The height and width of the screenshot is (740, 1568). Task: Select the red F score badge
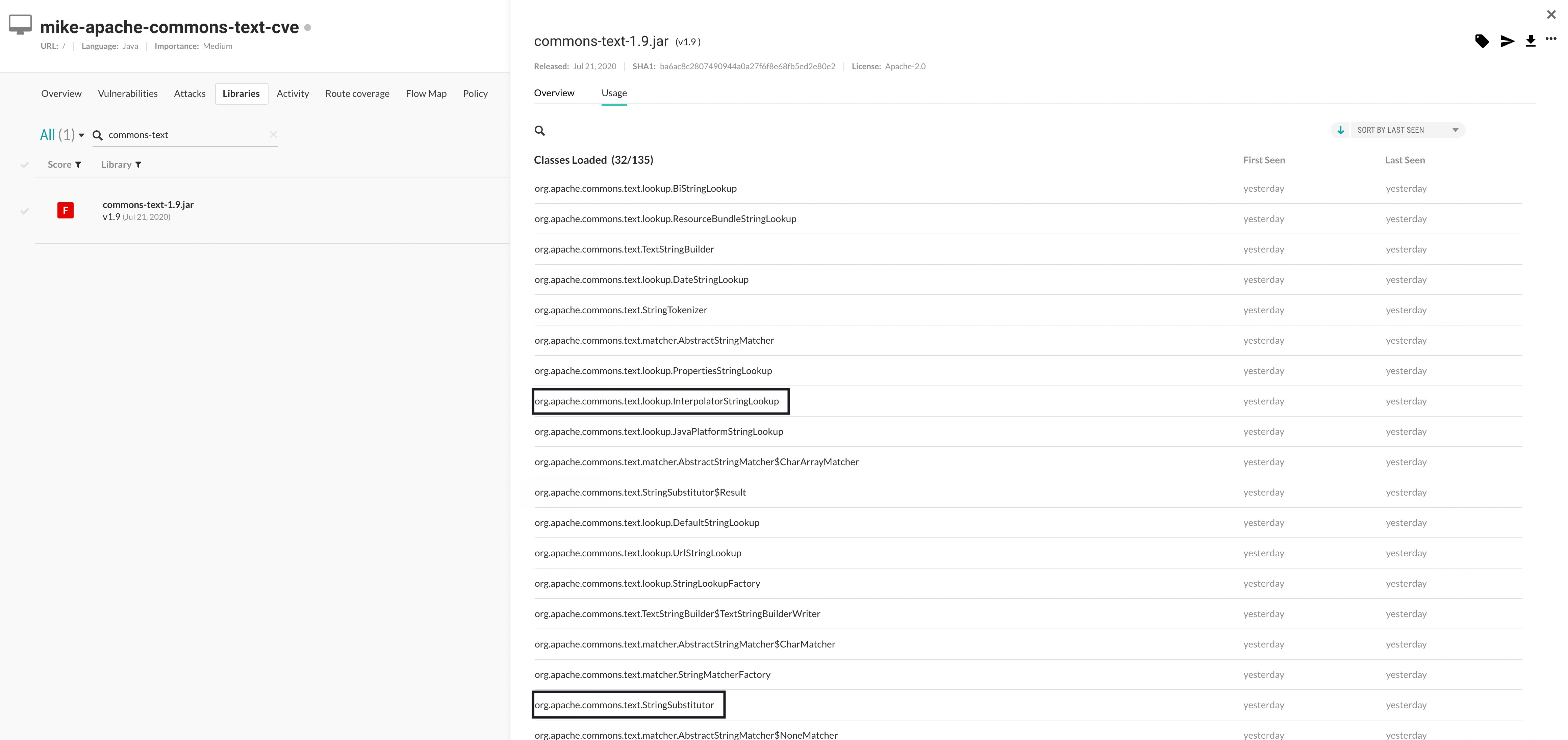(65, 210)
